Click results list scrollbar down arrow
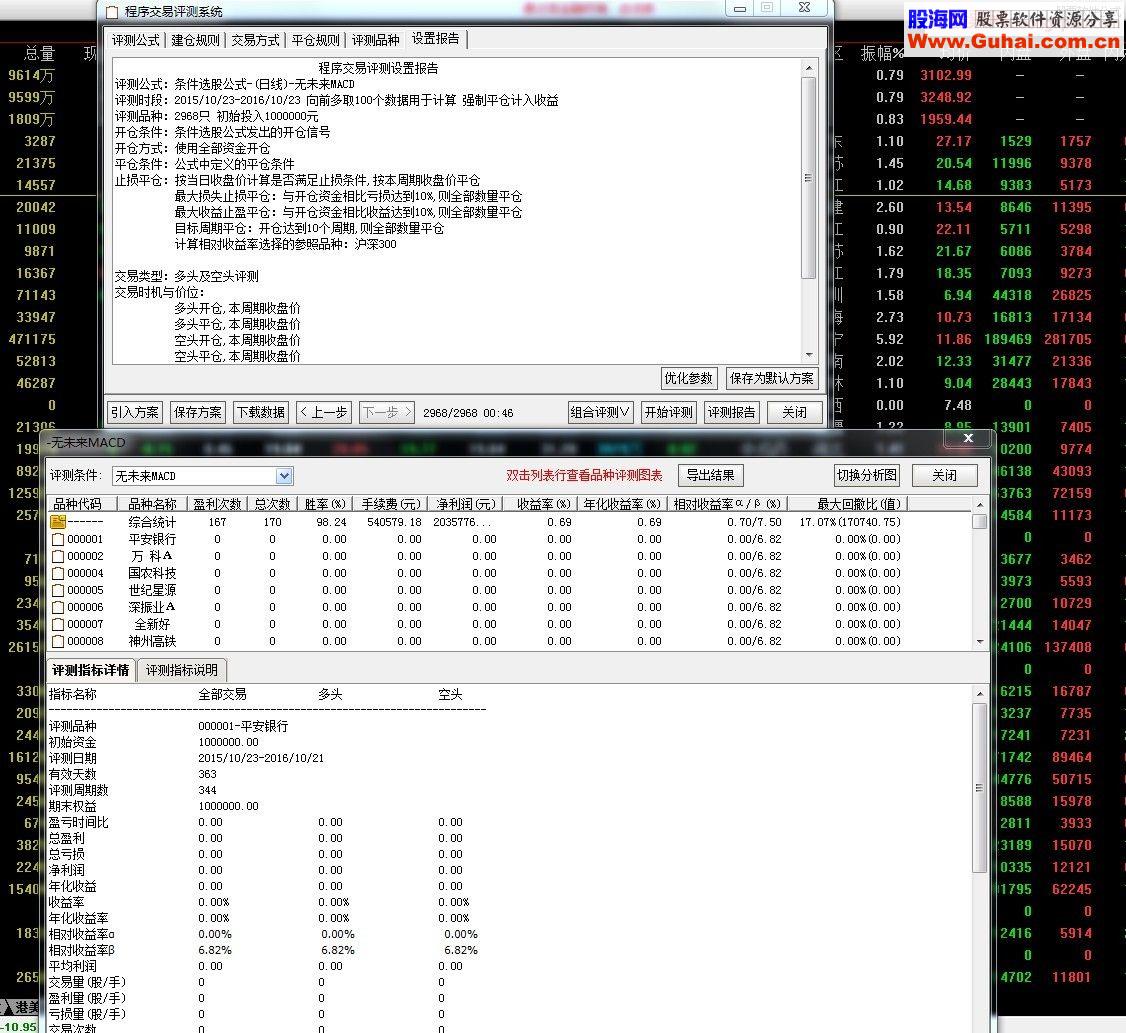 980,641
